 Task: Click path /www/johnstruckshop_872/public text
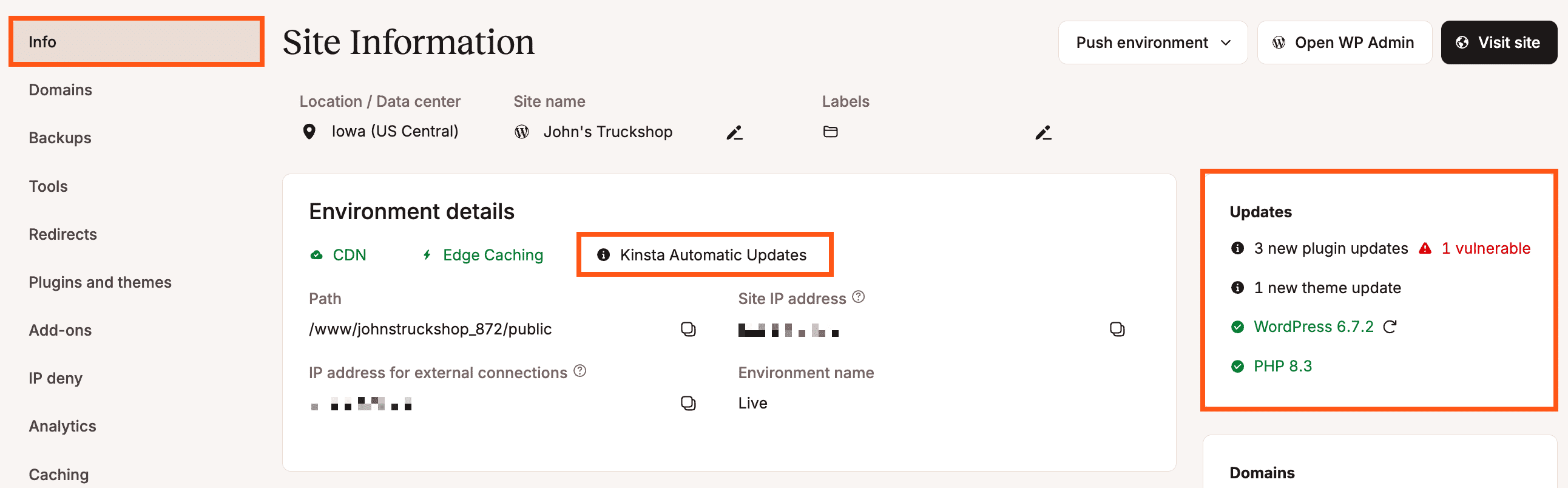pos(430,329)
